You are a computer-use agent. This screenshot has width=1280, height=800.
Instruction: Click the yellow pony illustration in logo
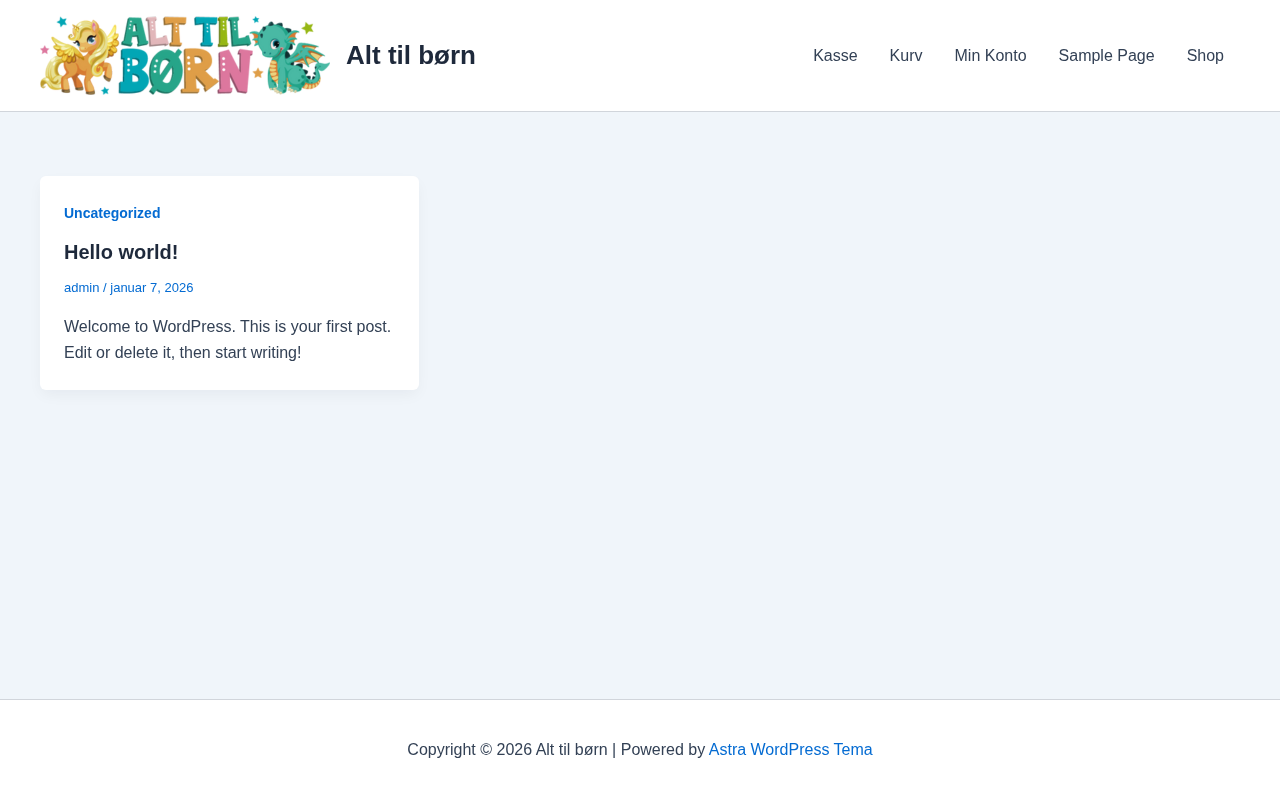[x=80, y=57]
